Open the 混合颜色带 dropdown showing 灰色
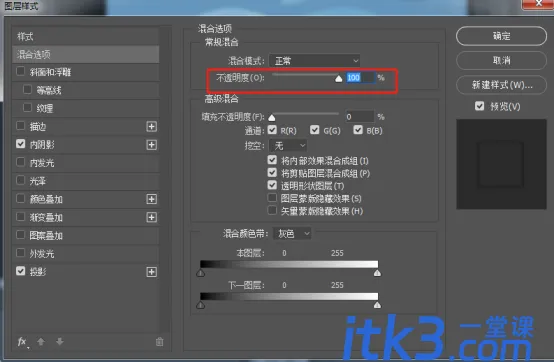This screenshot has height=362, width=554. click(292, 233)
